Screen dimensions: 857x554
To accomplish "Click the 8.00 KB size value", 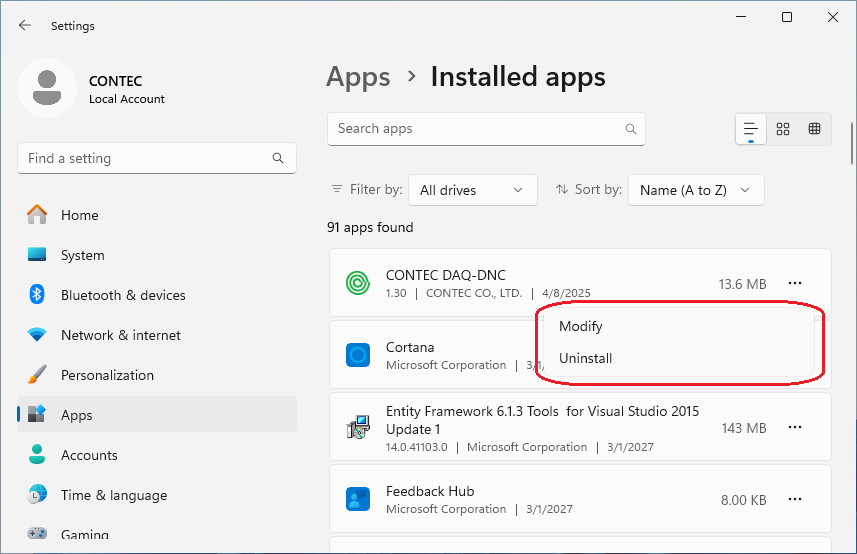I will click(x=743, y=500).
